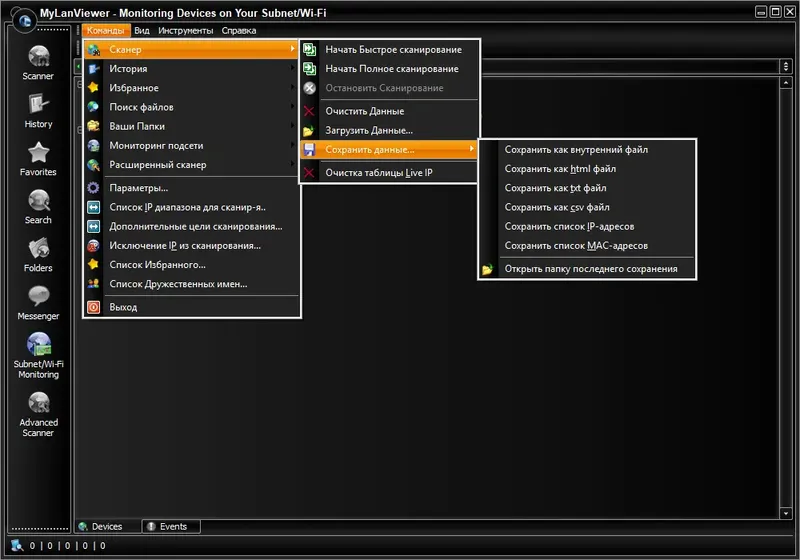Image resolution: width=800 pixels, height=560 pixels.
Task: Click the MyLanViewer application logo icon
Action: [24, 20]
